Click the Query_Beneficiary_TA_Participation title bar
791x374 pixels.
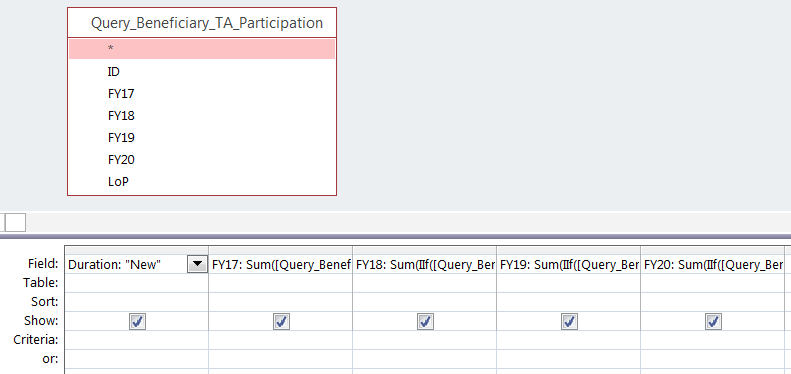(x=202, y=23)
